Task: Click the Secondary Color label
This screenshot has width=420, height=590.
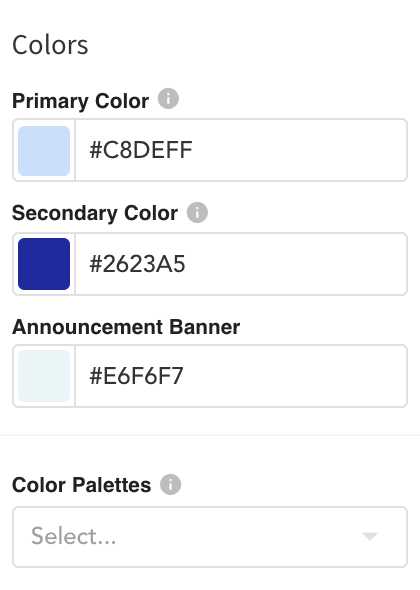Action: 95,213
